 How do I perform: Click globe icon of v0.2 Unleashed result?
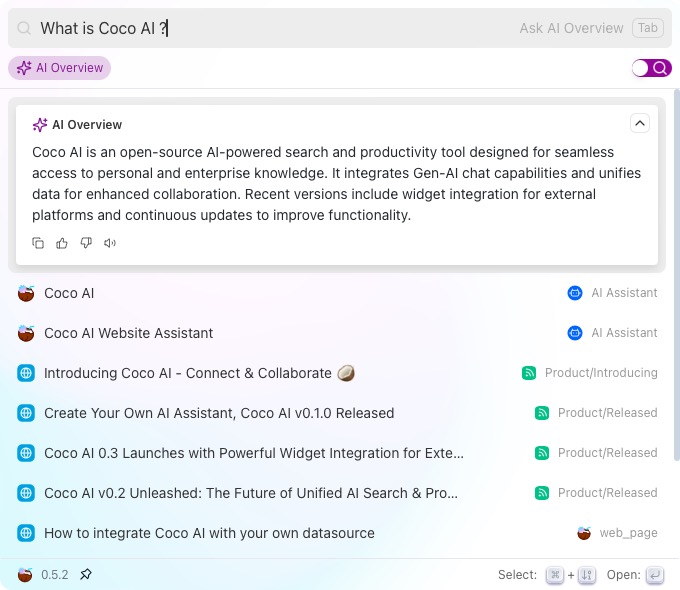coord(26,493)
